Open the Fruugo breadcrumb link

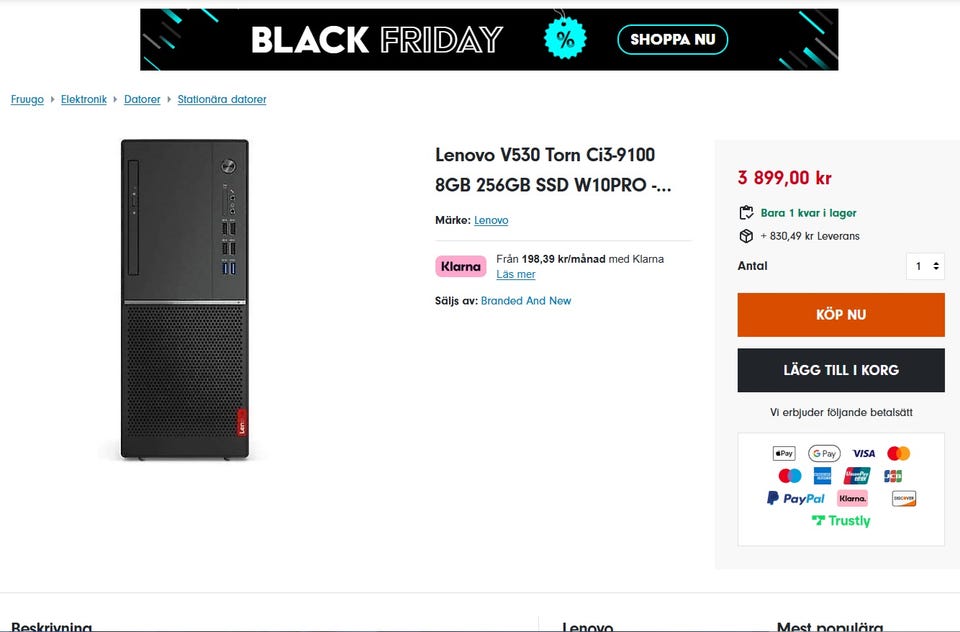pos(27,100)
